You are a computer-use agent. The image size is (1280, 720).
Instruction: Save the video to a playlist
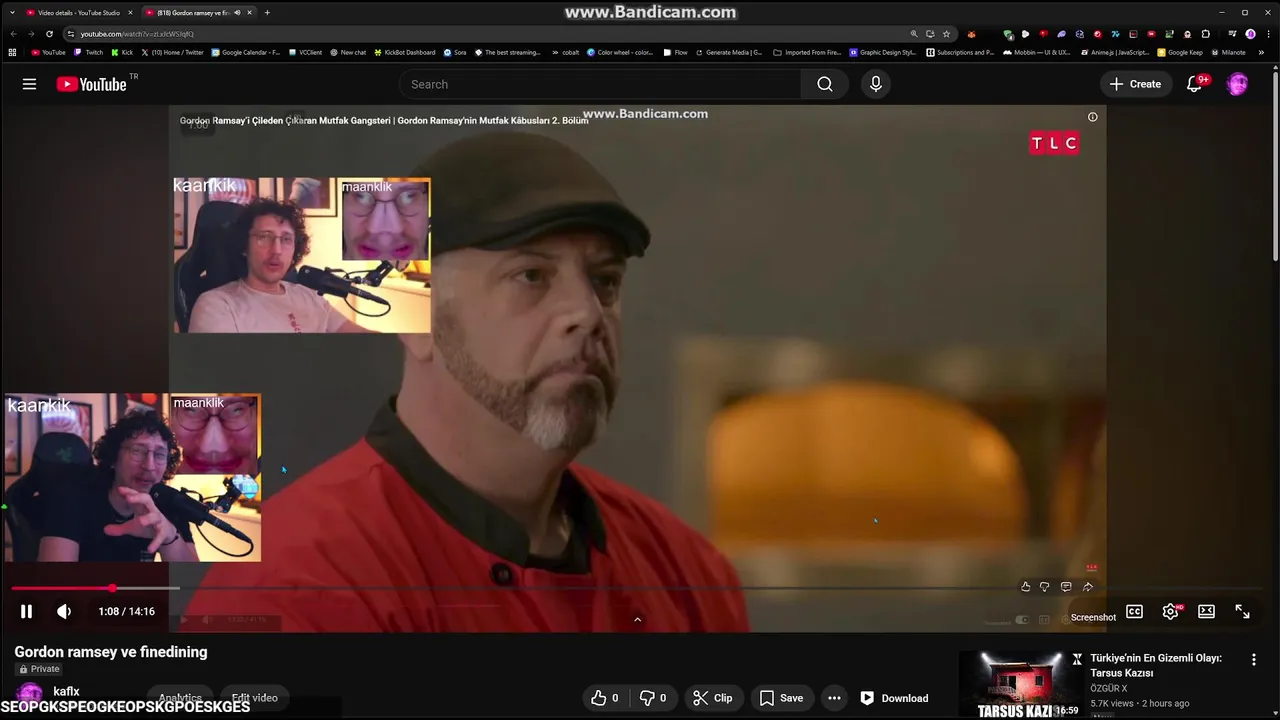(781, 698)
